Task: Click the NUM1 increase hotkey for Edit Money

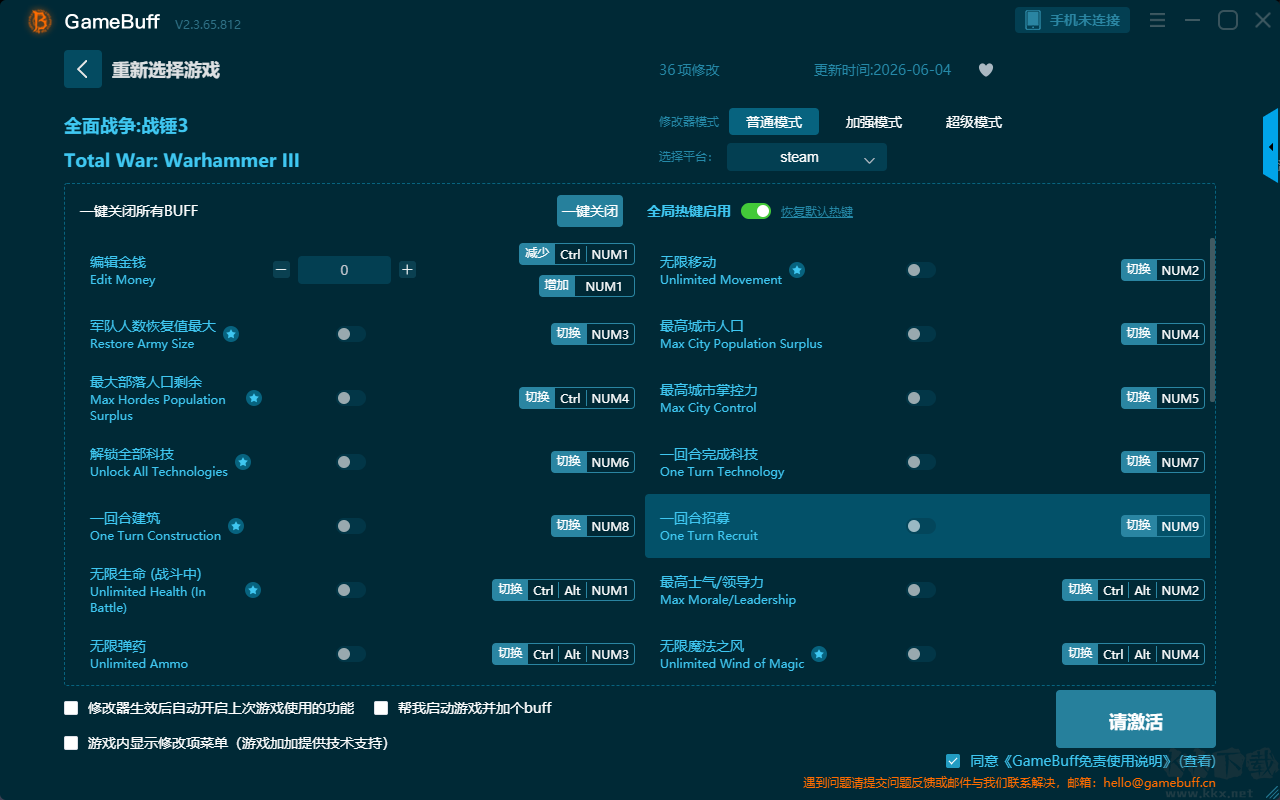Action: (x=587, y=286)
